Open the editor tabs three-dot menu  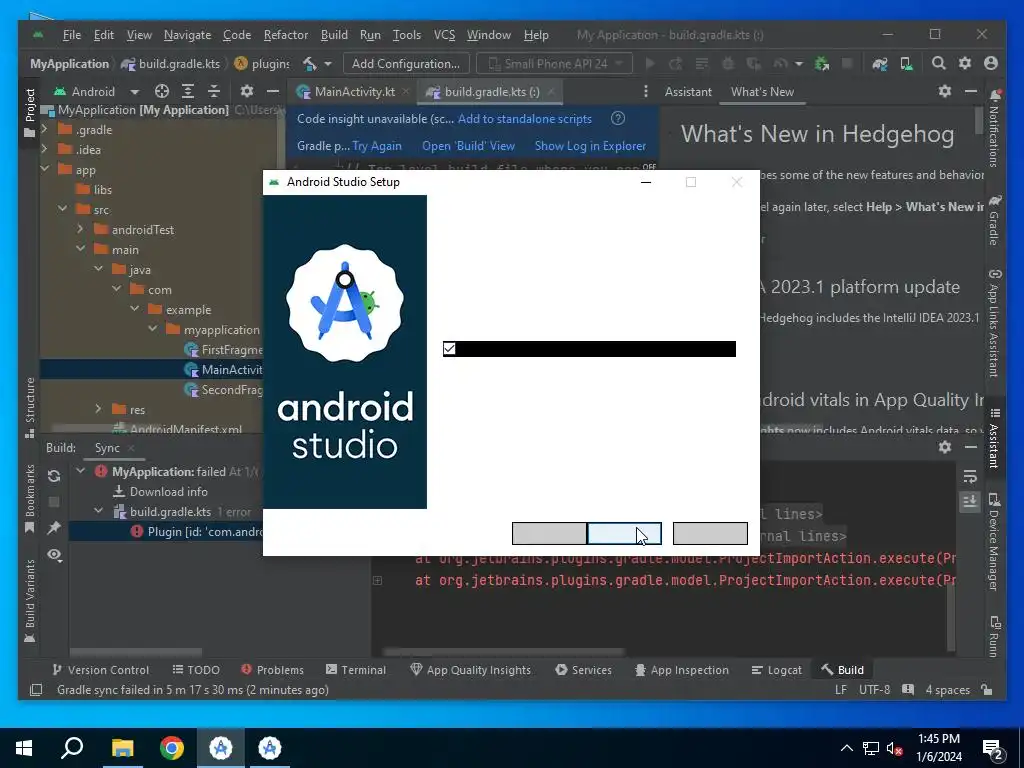[645, 91]
